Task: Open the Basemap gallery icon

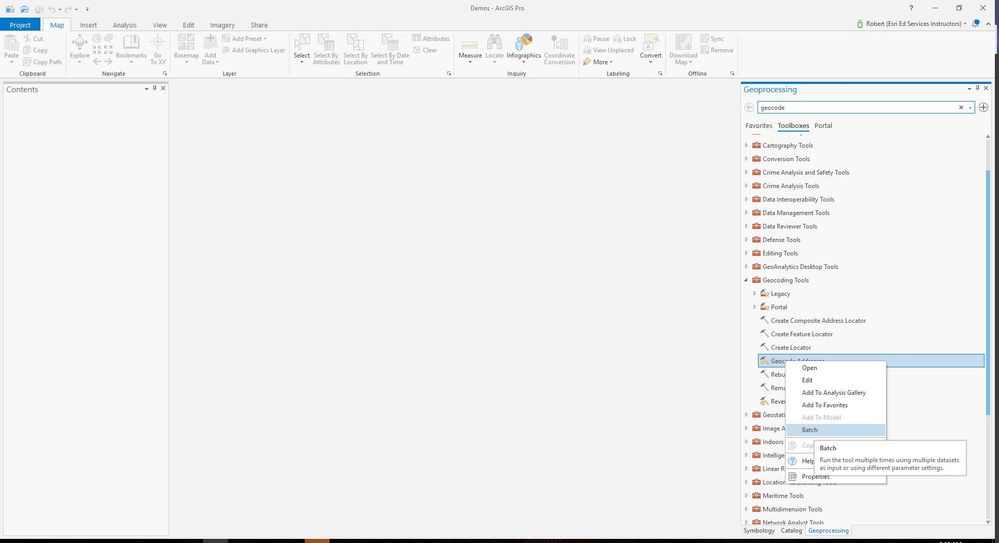Action: pos(186,43)
